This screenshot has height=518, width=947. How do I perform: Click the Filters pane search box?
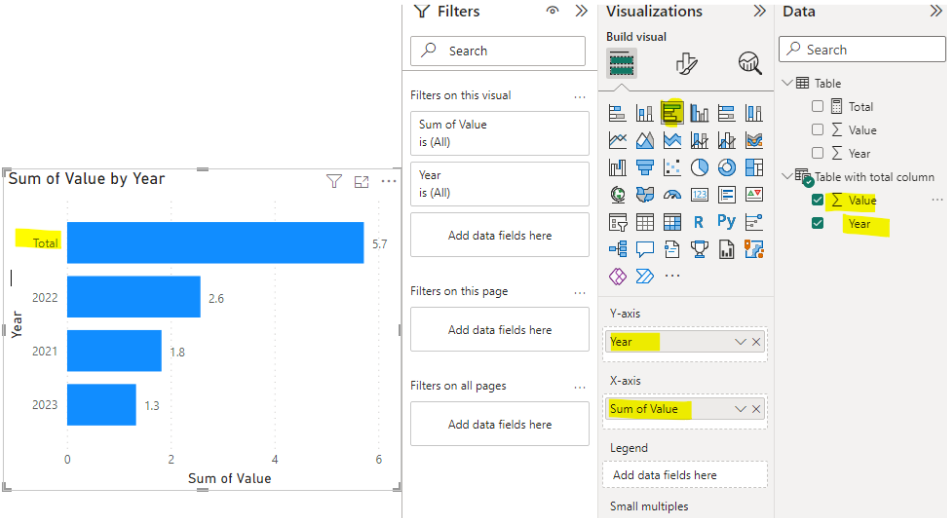pyautogui.click(x=498, y=51)
